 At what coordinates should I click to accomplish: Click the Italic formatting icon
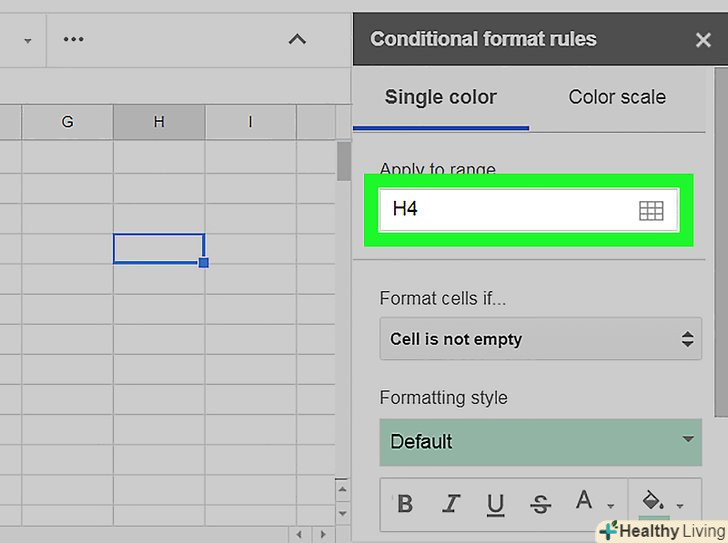click(x=451, y=504)
